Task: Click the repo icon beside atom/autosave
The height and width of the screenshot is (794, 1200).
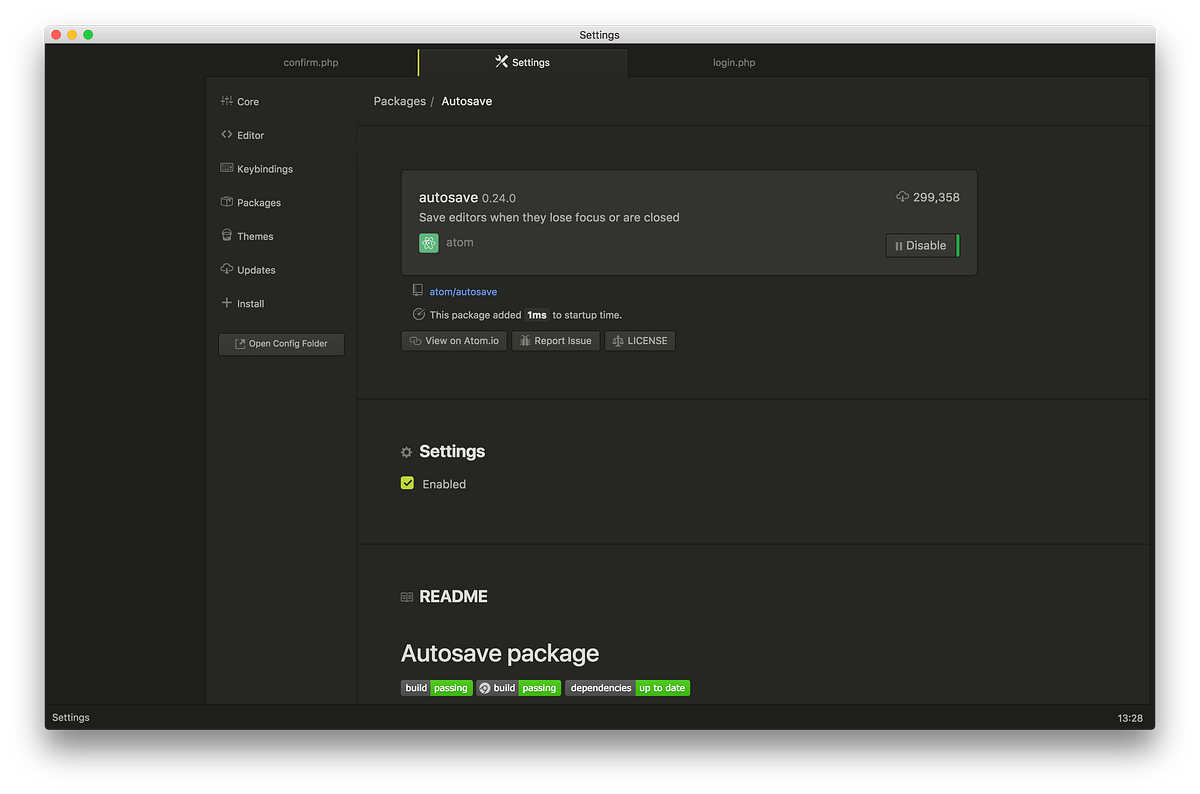Action: tap(418, 290)
